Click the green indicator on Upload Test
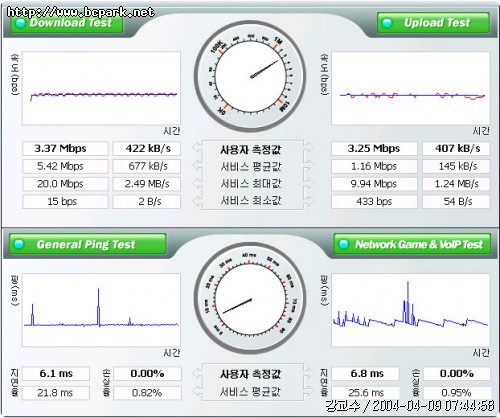This screenshot has height=418, width=500. pos(387,23)
